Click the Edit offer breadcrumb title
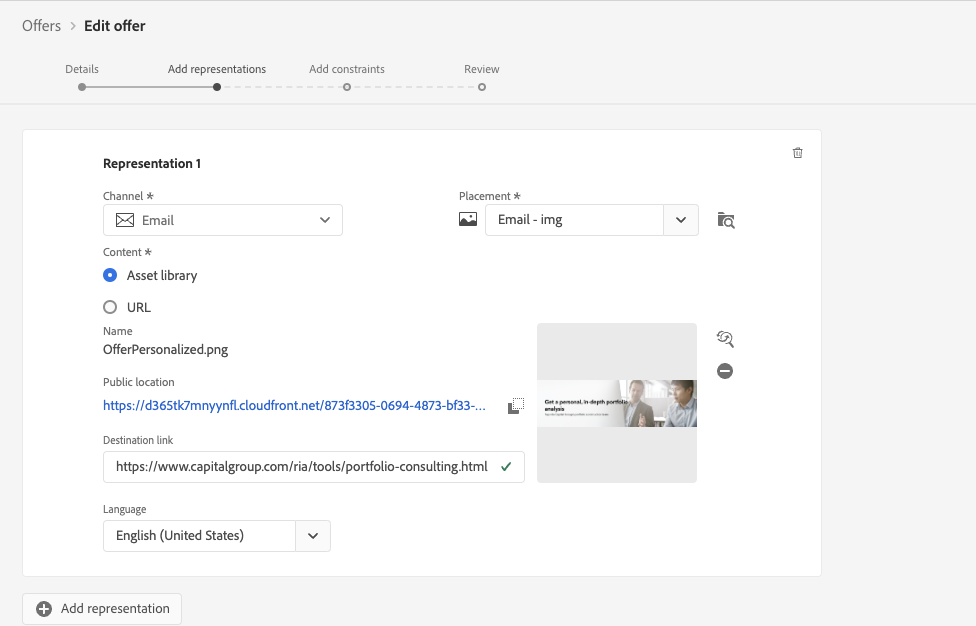 click(115, 26)
